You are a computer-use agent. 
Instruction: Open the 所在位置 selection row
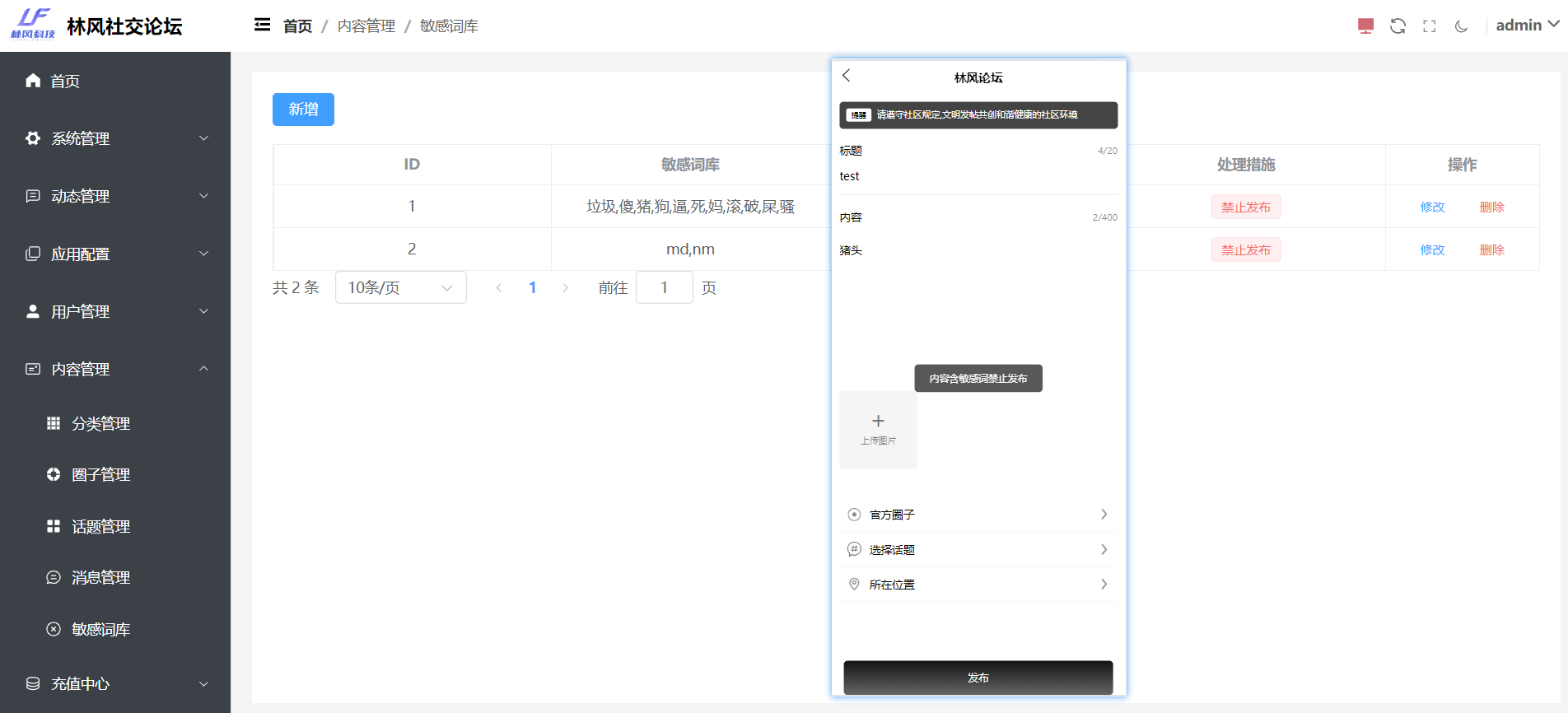(x=978, y=584)
